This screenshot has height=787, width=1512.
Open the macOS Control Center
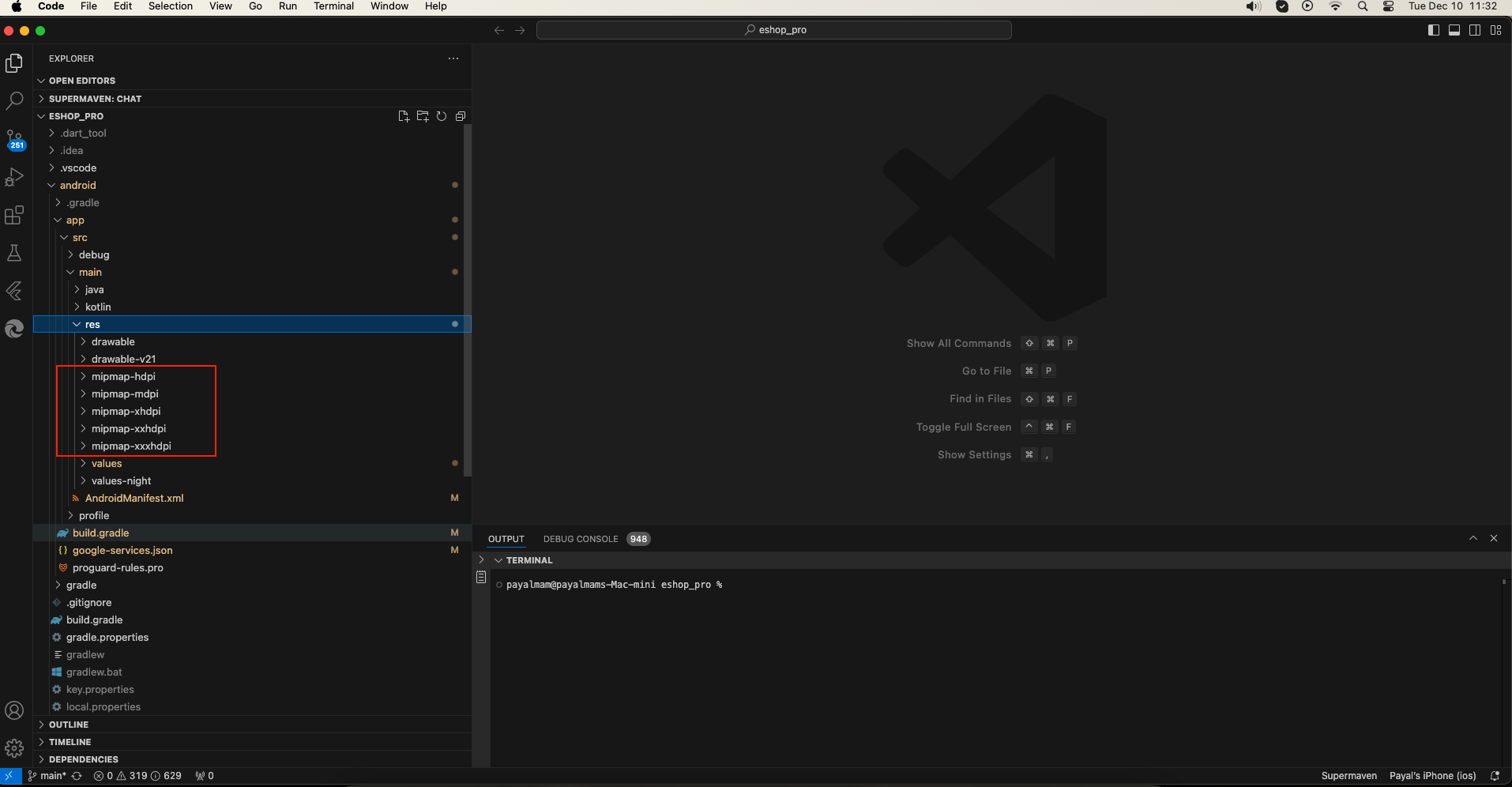(x=1388, y=6)
